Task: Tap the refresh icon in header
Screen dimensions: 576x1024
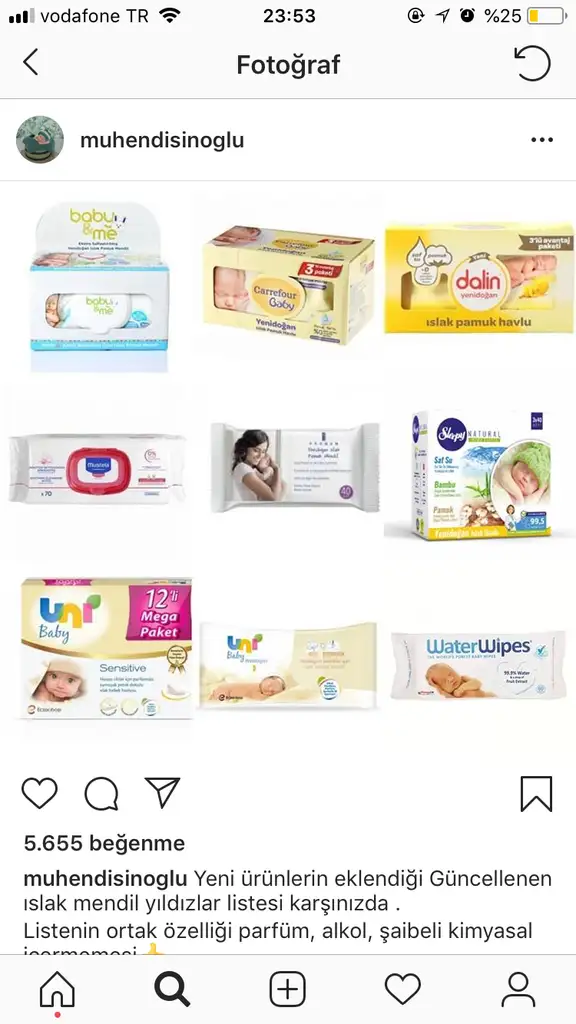Action: [x=532, y=63]
